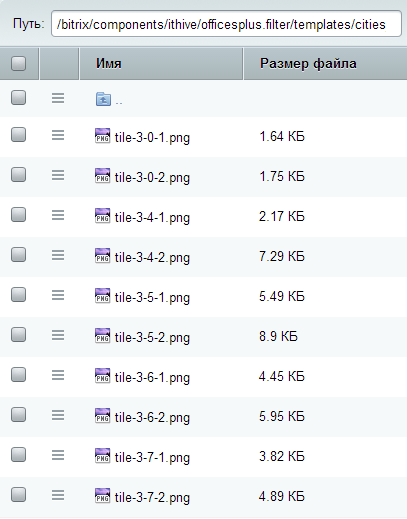Open actions menu for tile-3-0-2.png row

tap(58, 175)
